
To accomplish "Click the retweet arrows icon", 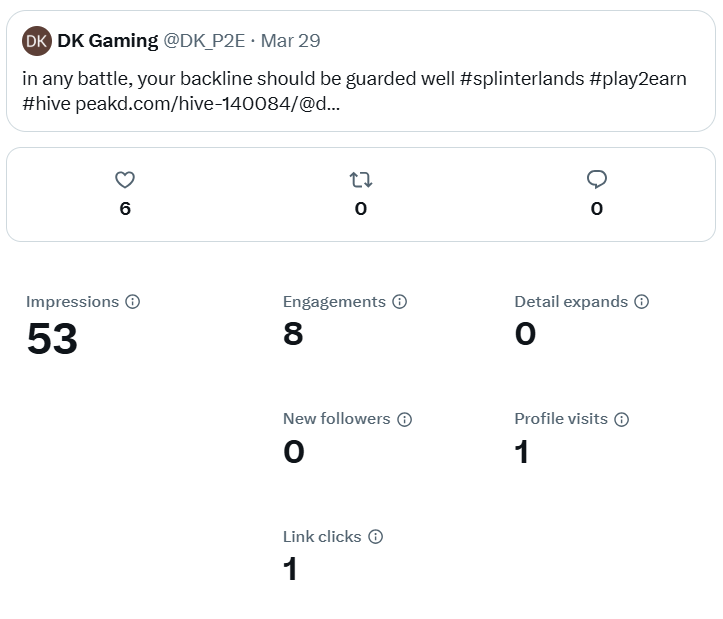I will pos(361,180).
